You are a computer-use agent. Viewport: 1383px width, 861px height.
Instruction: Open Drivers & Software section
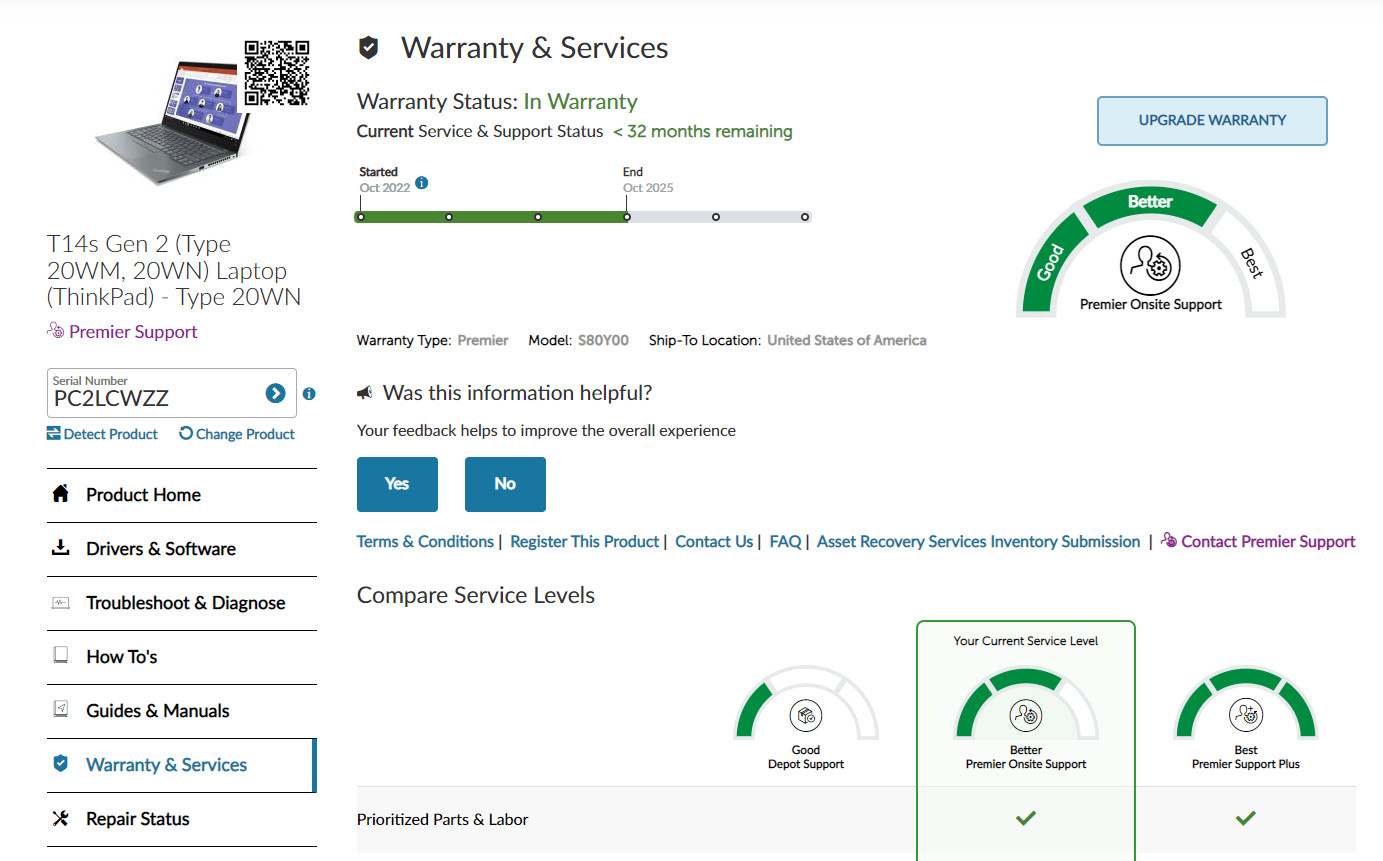[x=160, y=549]
